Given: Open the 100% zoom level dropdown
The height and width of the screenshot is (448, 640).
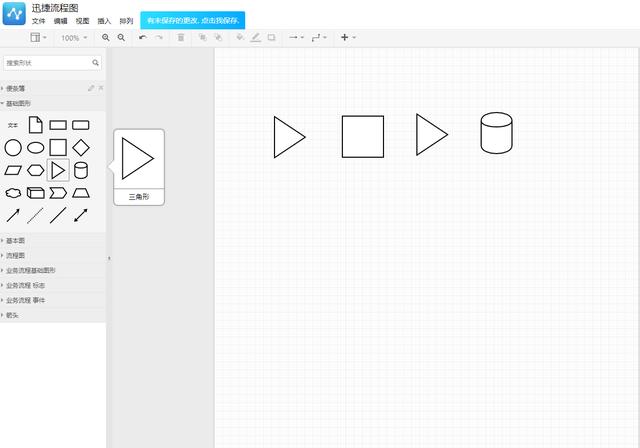Looking at the screenshot, I should click(74, 37).
